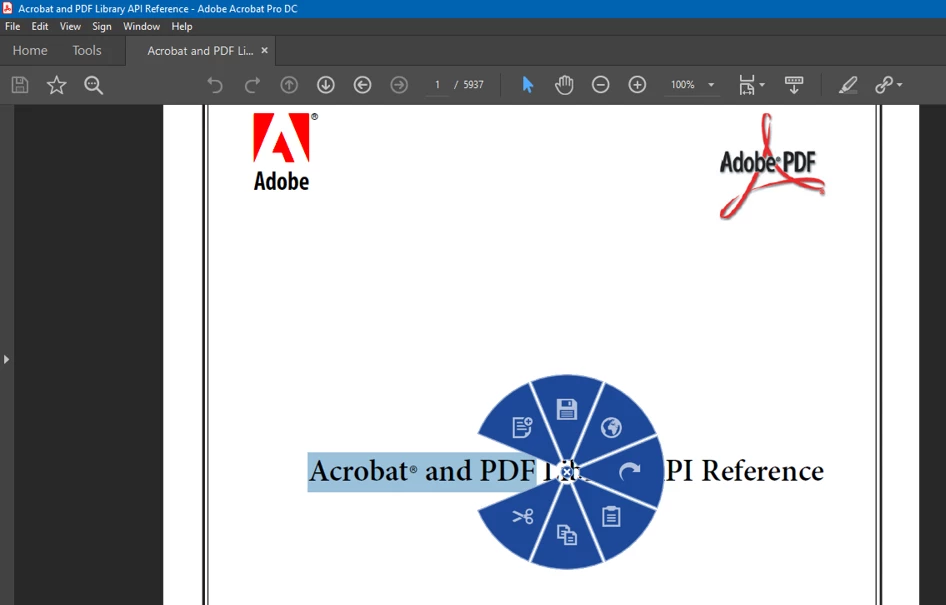Switch to the Home tab

pos(30,51)
